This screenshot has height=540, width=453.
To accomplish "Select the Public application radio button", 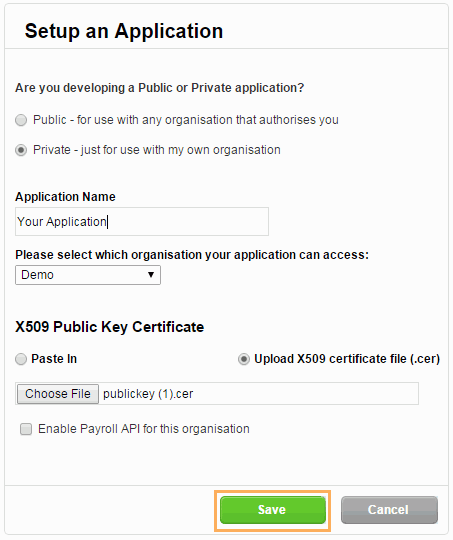I will pos(21,120).
